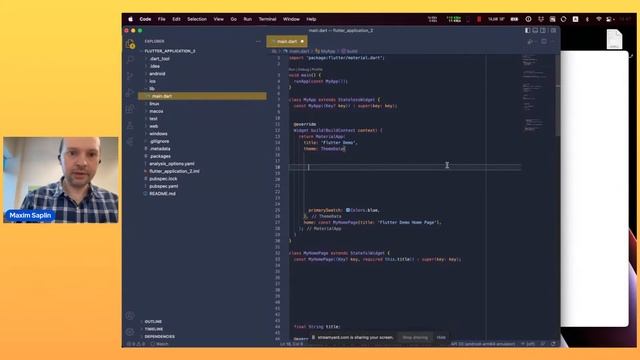The width and height of the screenshot is (640, 360).
Task: Open the Code application menu
Action: 145,19
